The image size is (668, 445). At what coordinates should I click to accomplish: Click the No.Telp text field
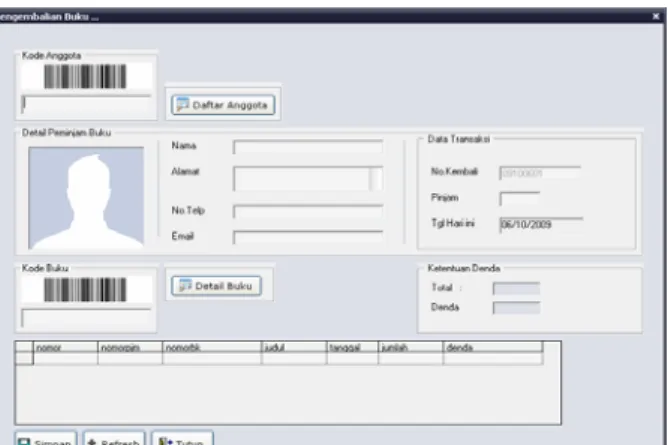pyautogui.click(x=308, y=212)
